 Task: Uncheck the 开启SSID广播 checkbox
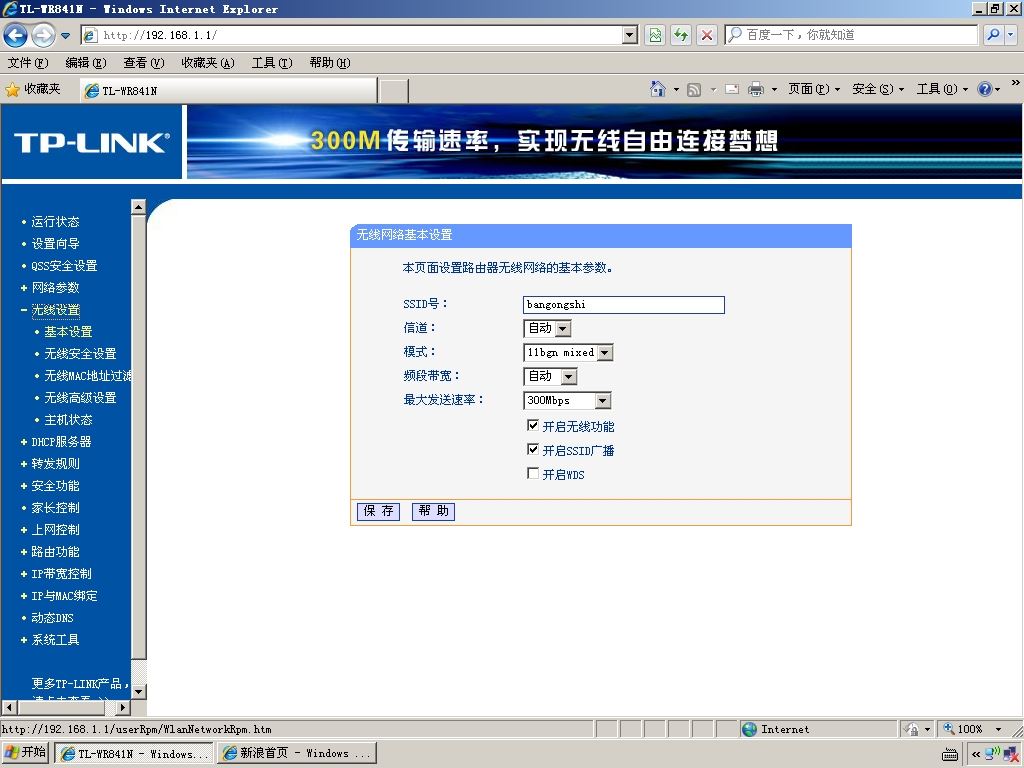(x=533, y=449)
